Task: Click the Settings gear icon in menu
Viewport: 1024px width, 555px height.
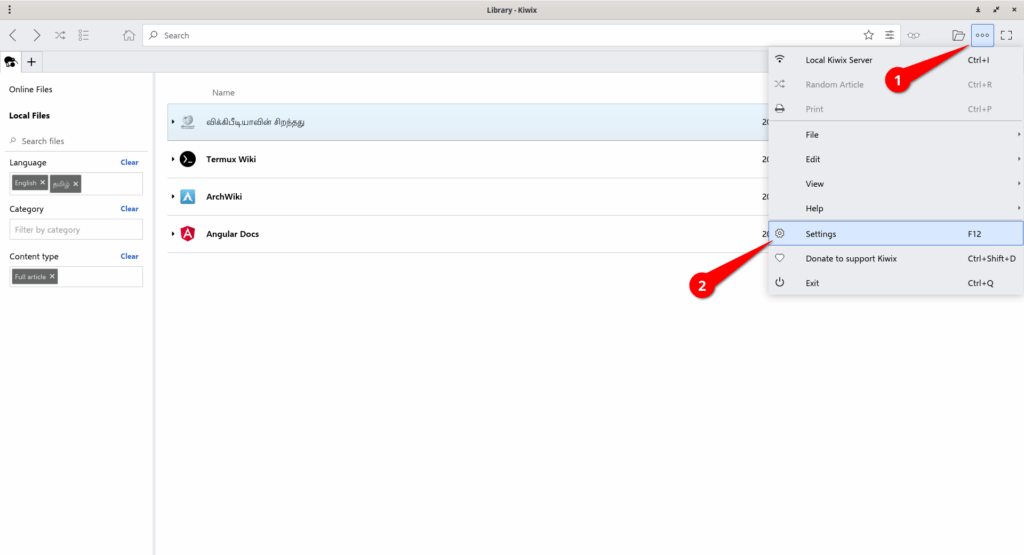Action: click(x=780, y=233)
